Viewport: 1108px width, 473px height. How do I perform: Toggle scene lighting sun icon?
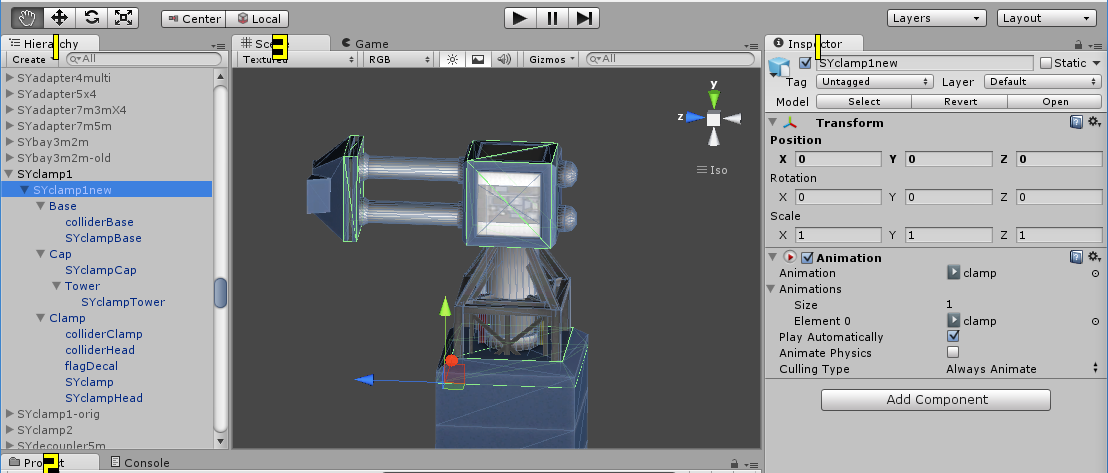(x=452, y=59)
